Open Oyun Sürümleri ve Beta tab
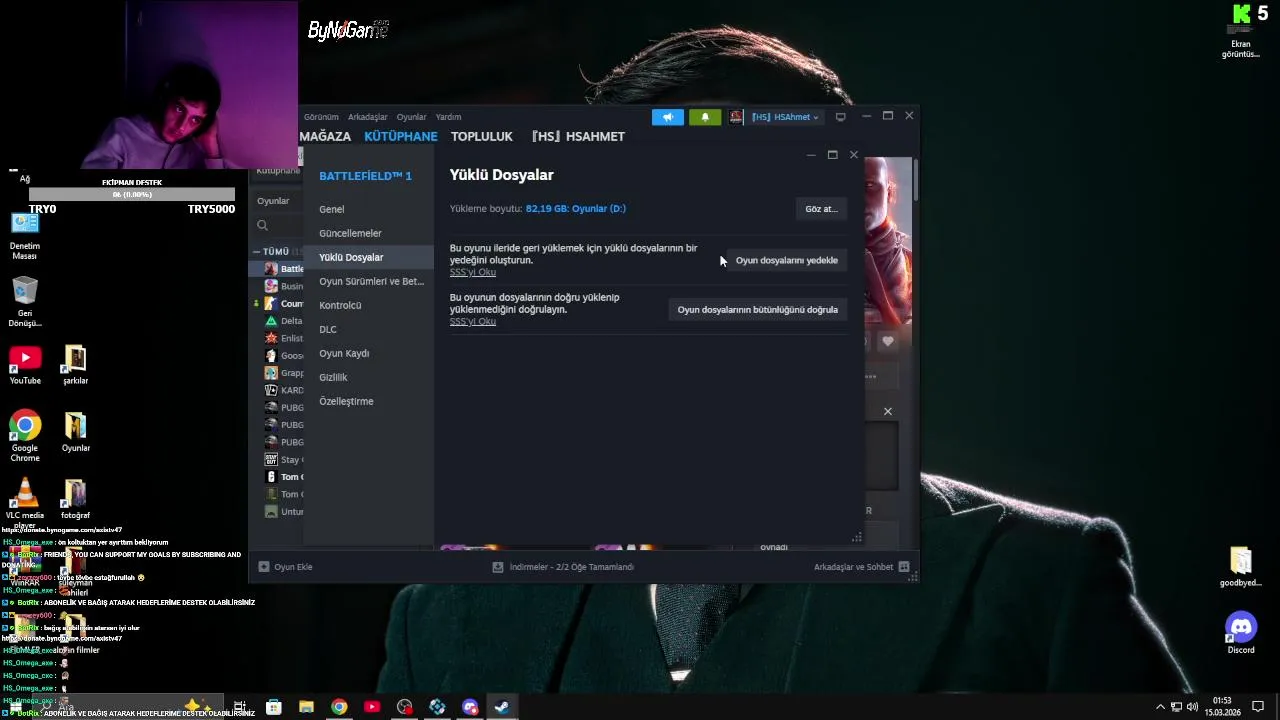The height and width of the screenshot is (720, 1280). click(368, 281)
